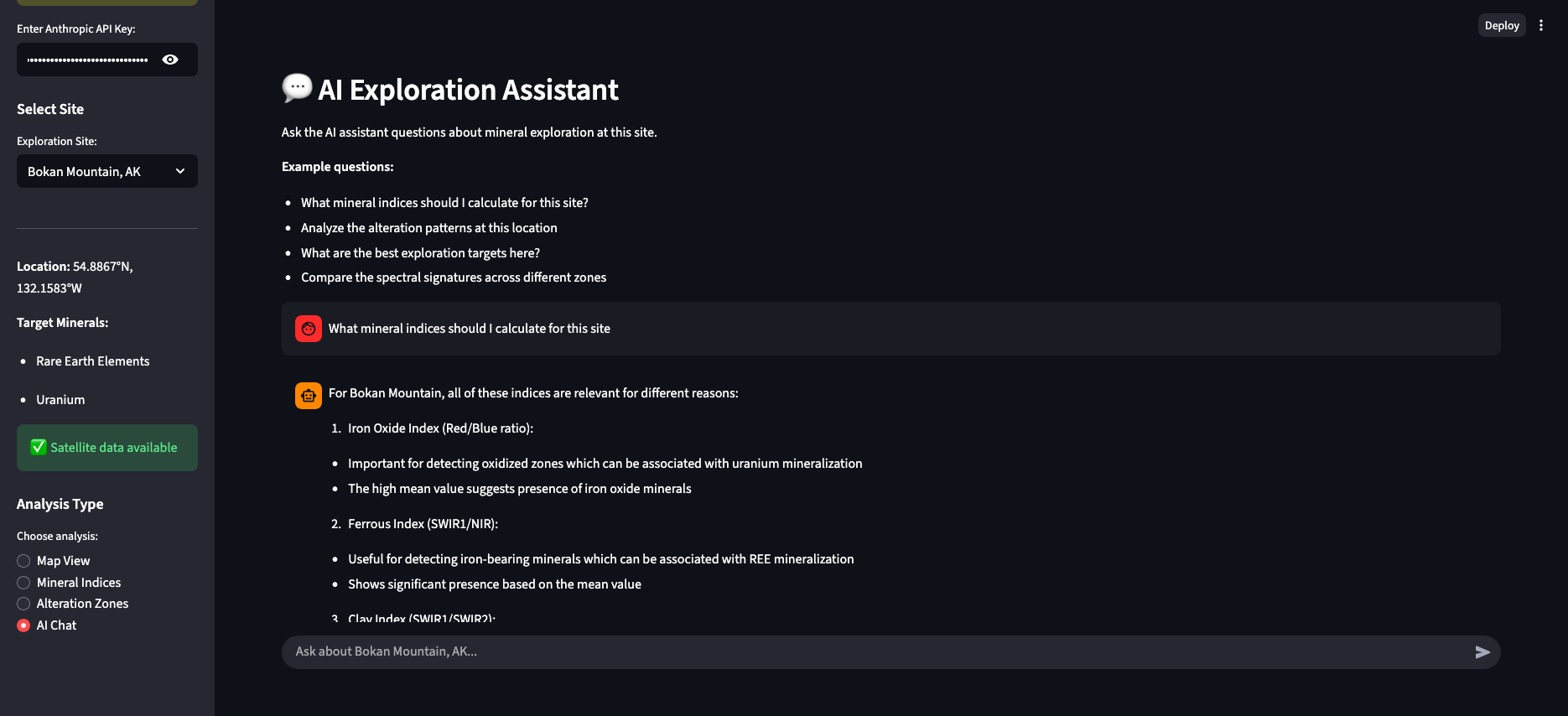Image resolution: width=1568 pixels, height=716 pixels.
Task: Click the Ask about Bokan Mountain chat input
Action: point(872,652)
